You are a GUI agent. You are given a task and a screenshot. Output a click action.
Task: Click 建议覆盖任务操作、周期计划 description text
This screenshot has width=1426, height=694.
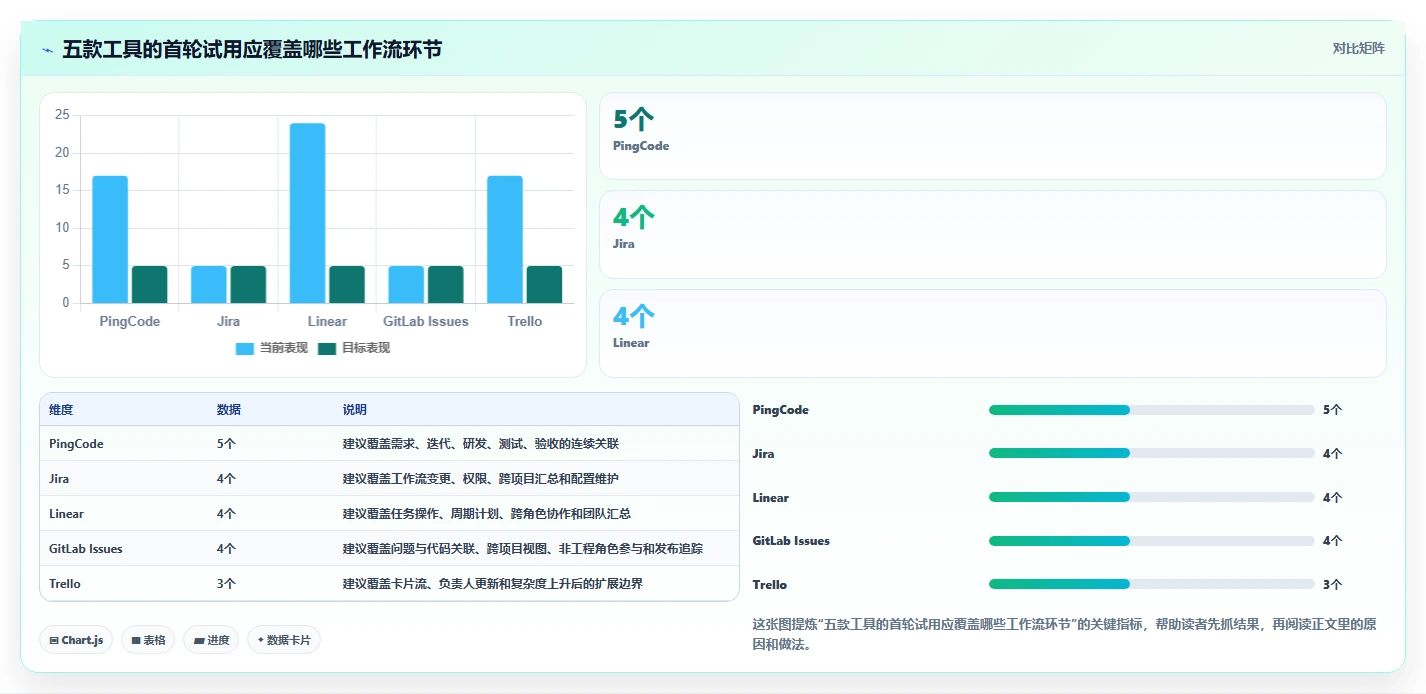487,514
